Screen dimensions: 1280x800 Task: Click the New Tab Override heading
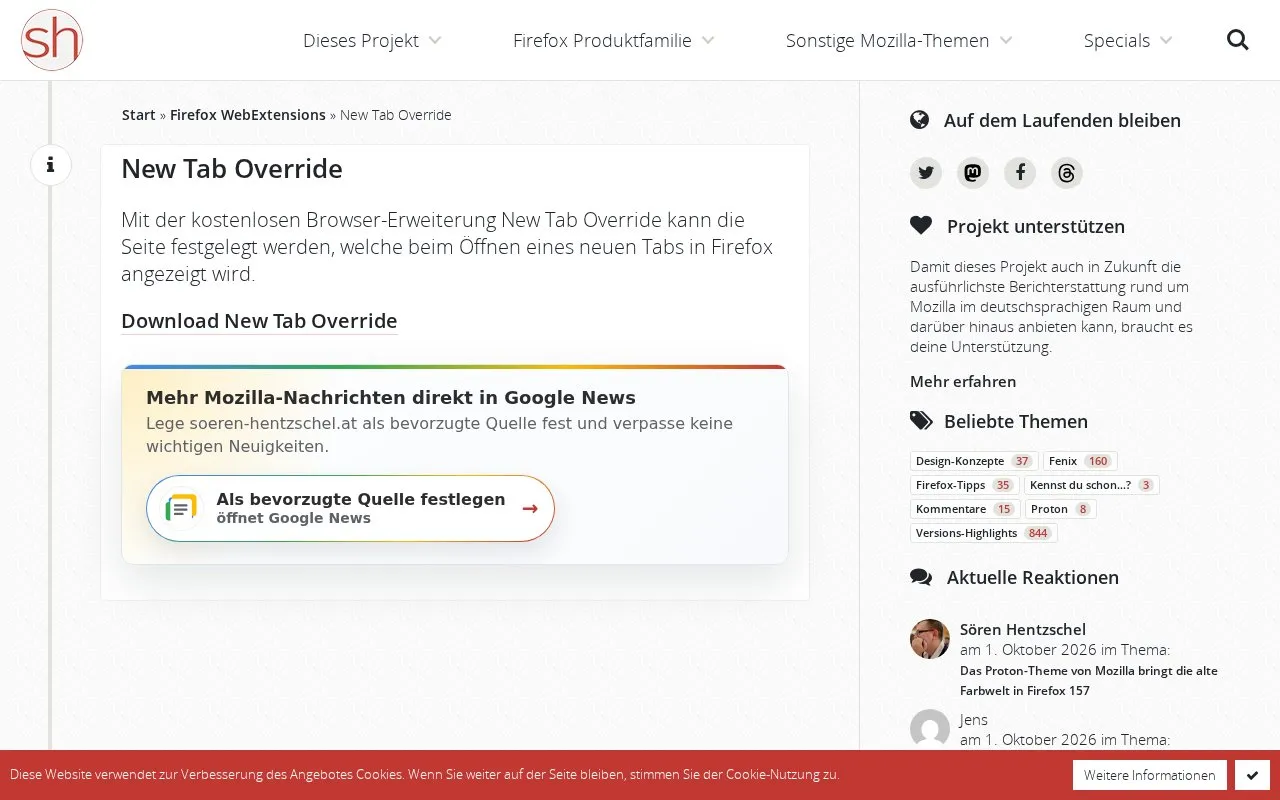tap(232, 169)
